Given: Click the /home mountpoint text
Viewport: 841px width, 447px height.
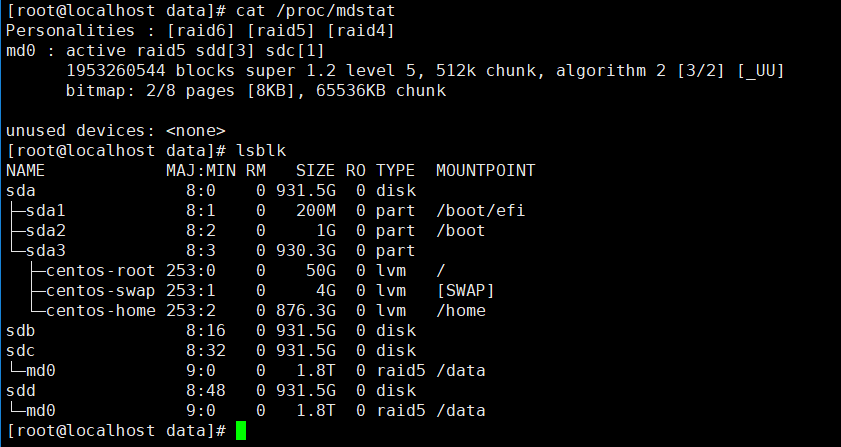Looking at the screenshot, I should tap(460, 311).
